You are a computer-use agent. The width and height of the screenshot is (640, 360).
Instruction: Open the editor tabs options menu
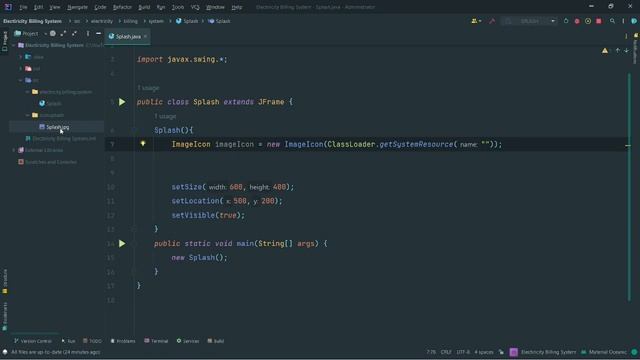[x=626, y=36]
